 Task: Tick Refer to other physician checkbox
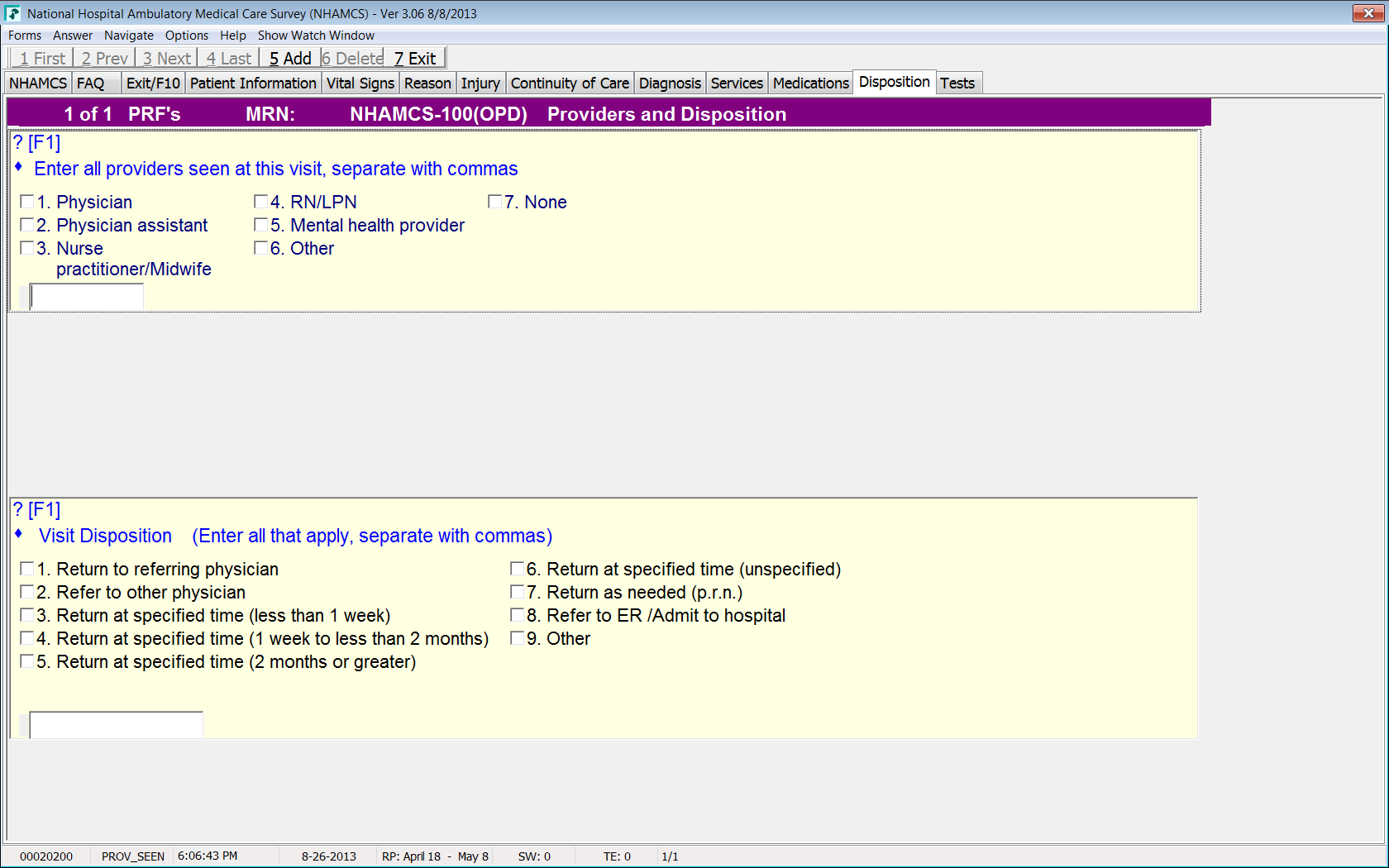27,592
